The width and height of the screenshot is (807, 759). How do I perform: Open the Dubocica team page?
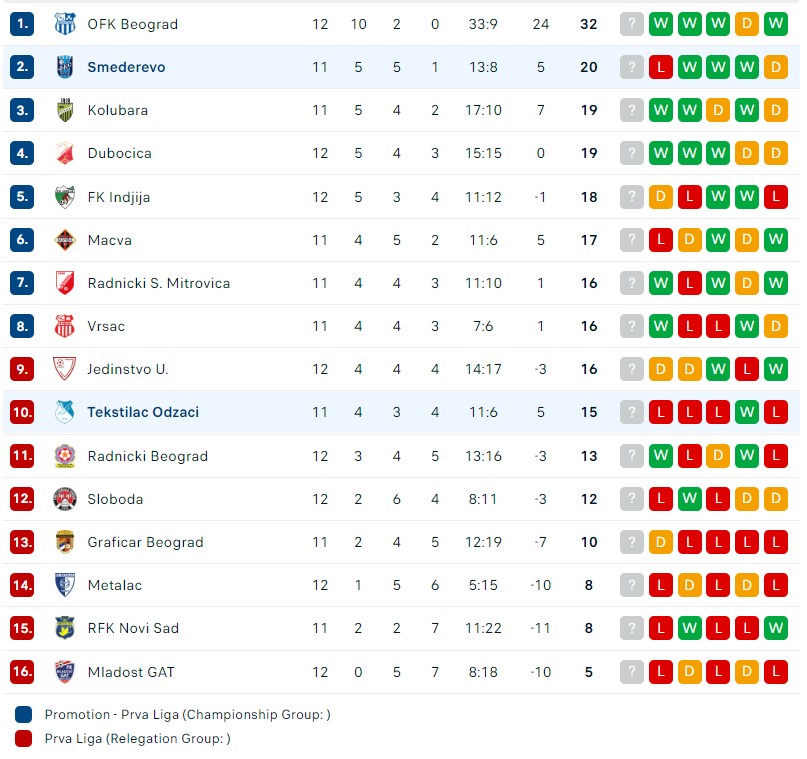click(119, 153)
